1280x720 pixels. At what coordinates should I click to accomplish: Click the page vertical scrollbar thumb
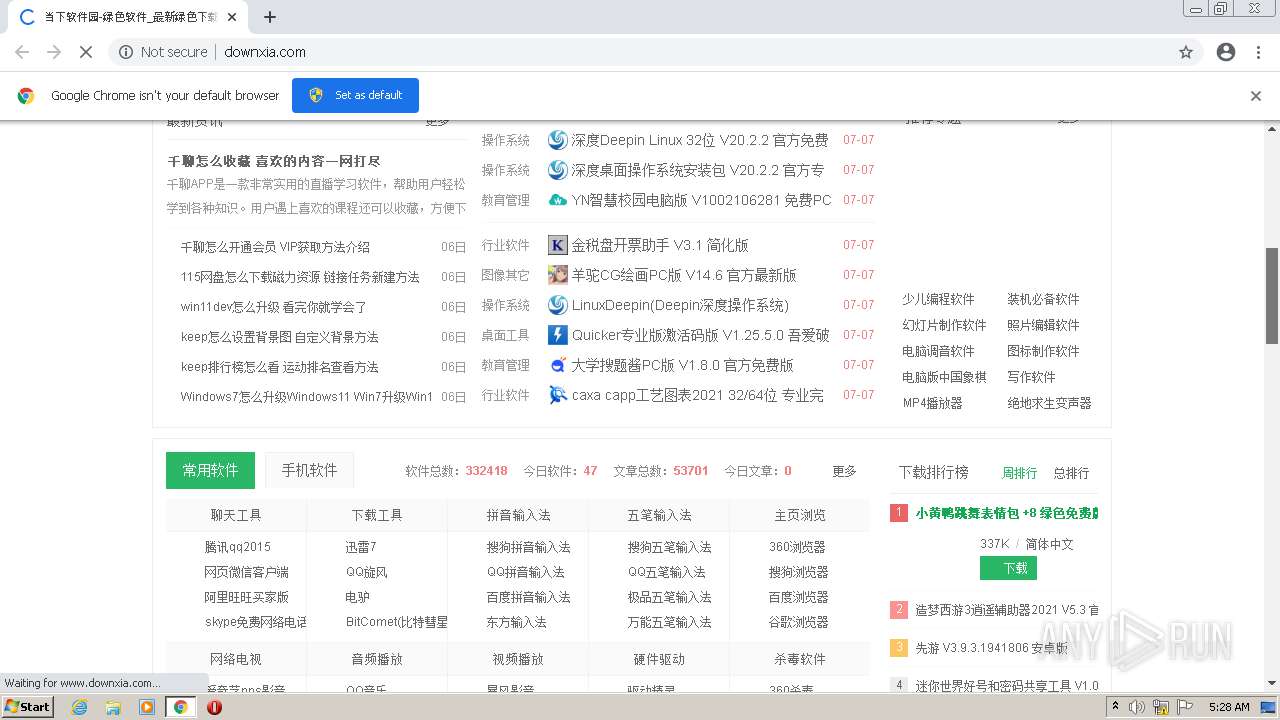pos(1272,295)
